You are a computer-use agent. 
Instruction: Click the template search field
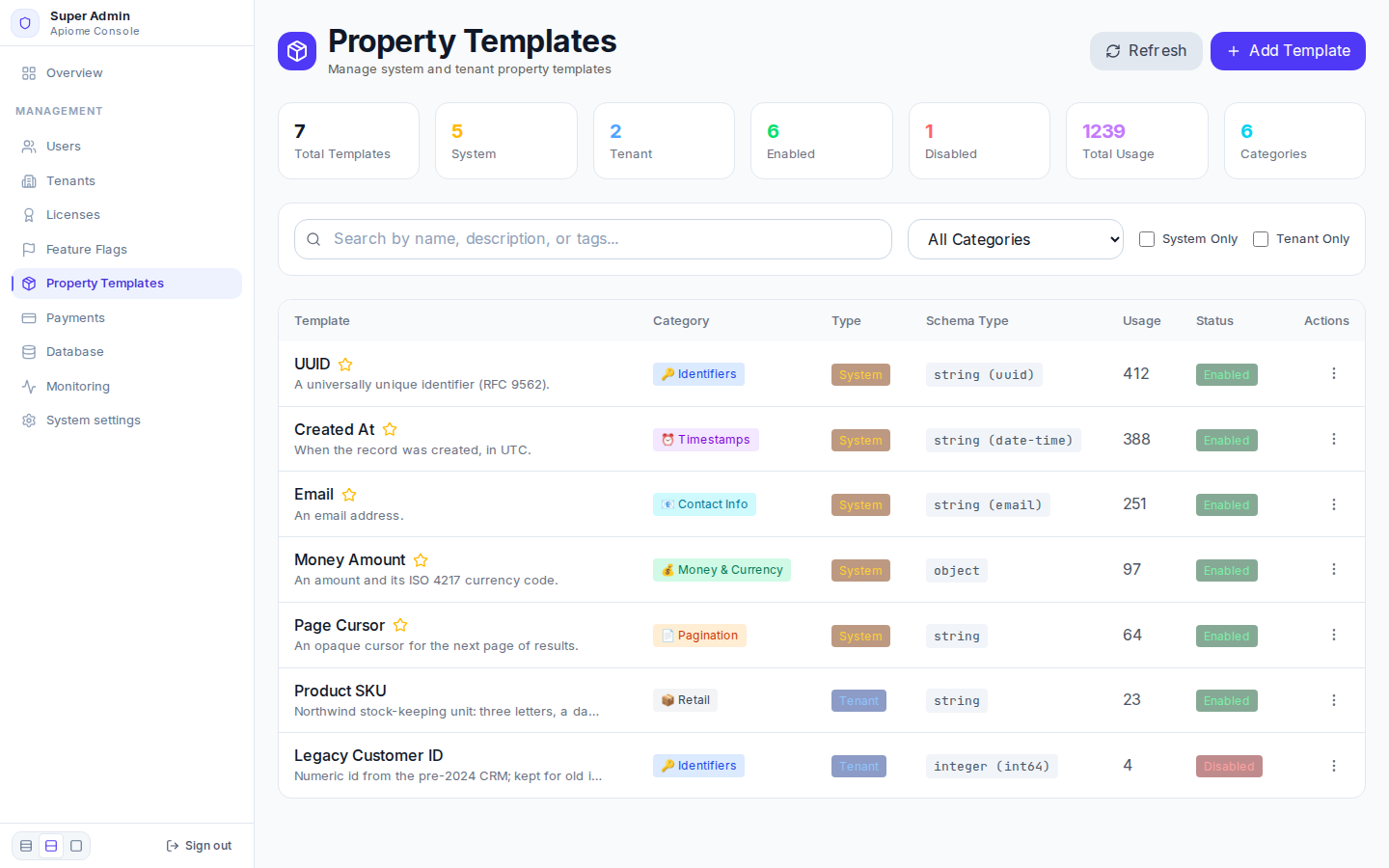593,239
